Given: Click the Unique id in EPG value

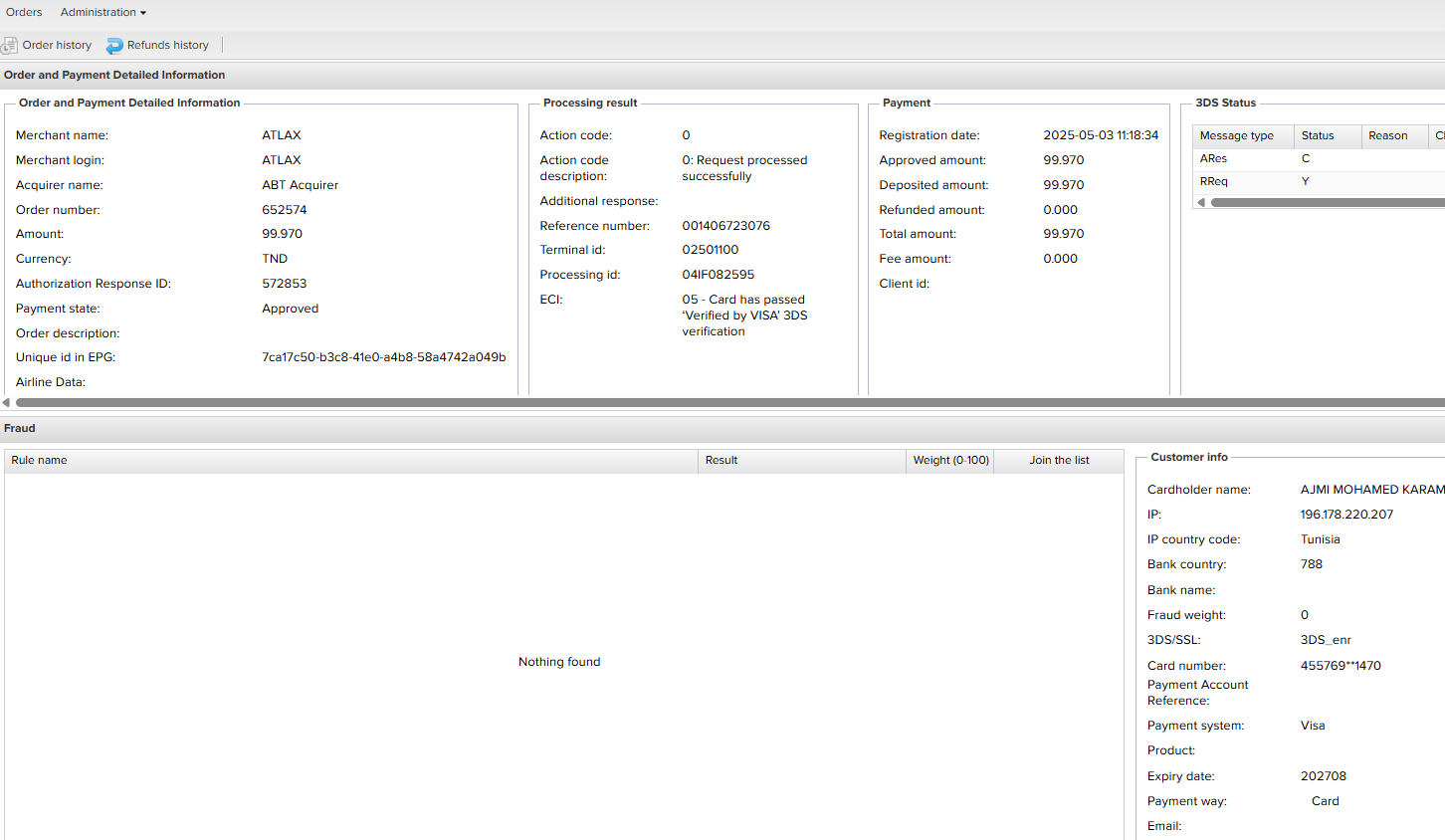Looking at the screenshot, I should 383,357.
